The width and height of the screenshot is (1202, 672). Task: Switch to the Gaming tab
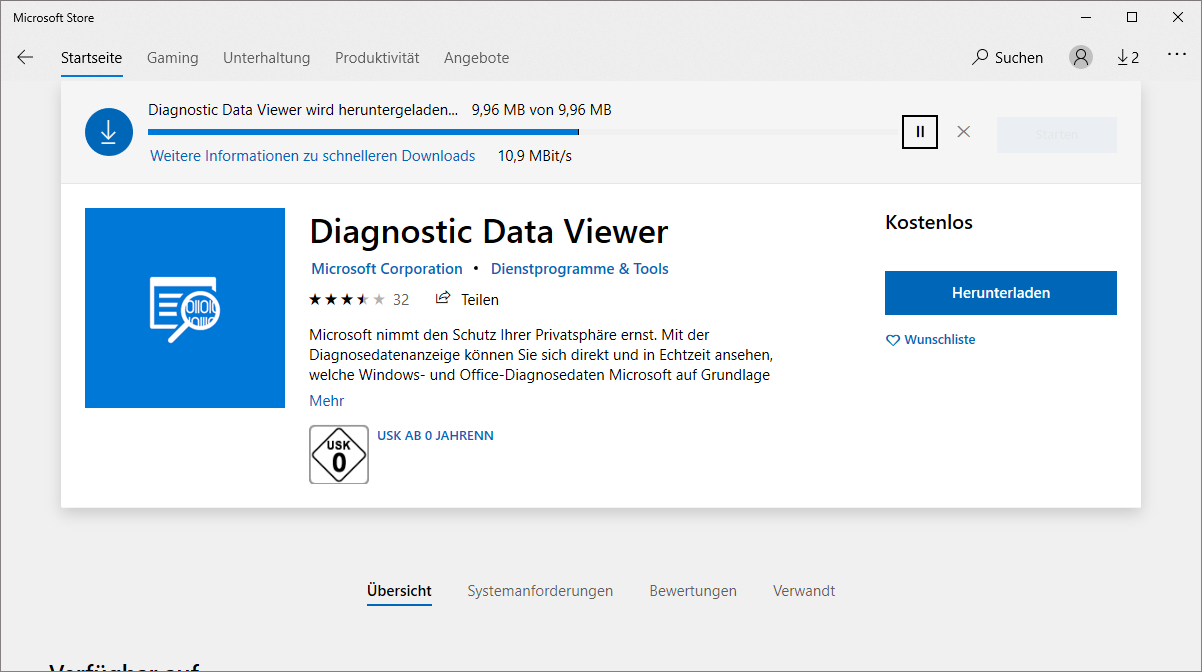pyautogui.click(x=172, y=58)
